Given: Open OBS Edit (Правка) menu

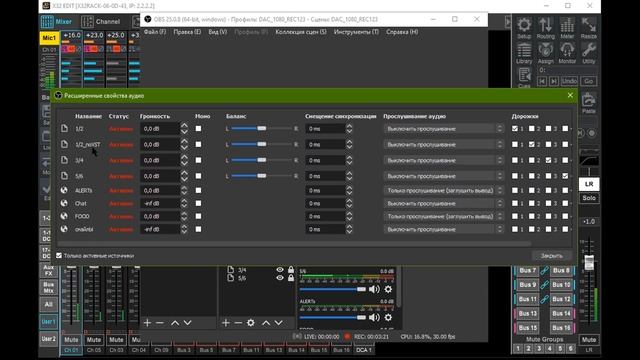Looking at the screenshot, I should 187,32.
